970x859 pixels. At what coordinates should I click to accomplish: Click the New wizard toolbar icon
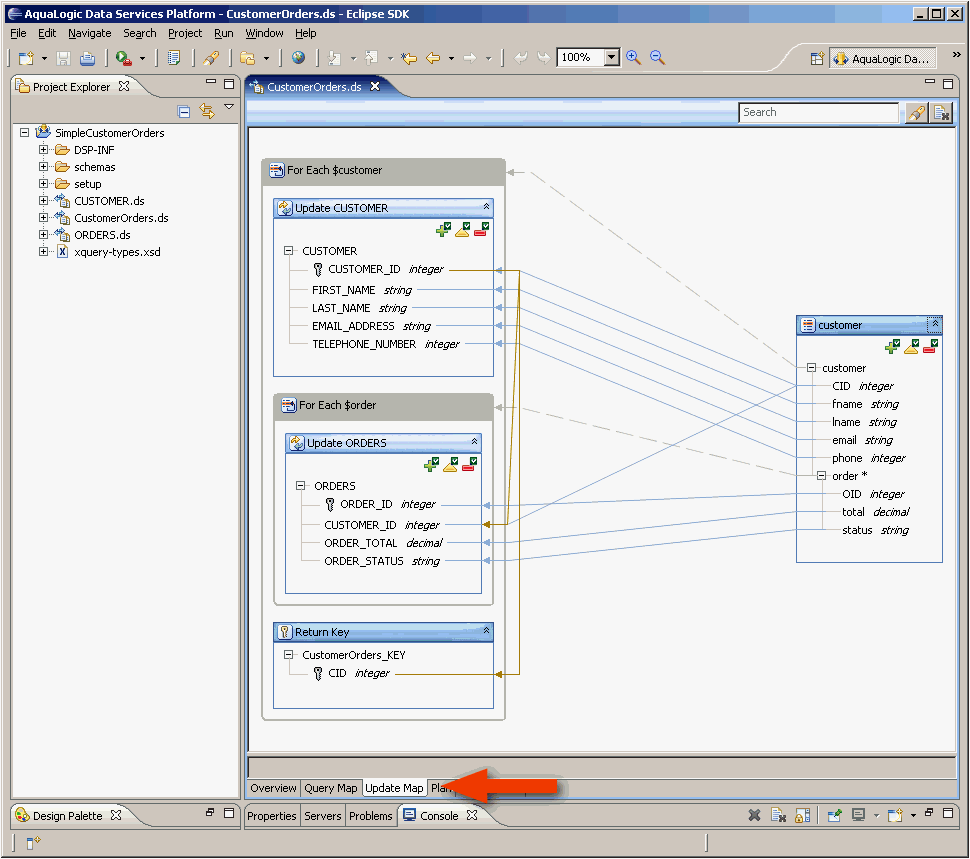(26, 58)
